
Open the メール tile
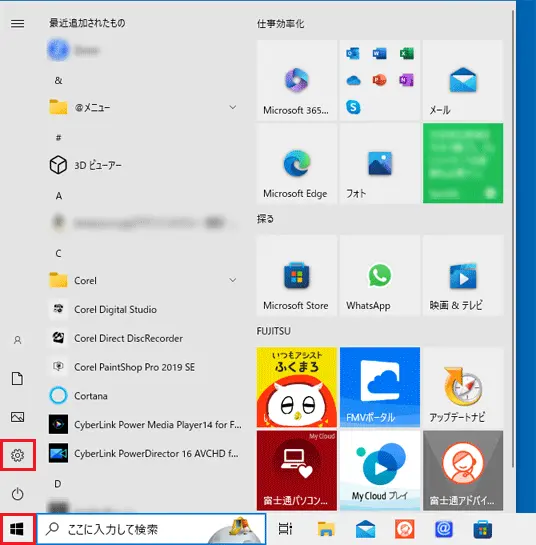click(x=463, y=80)
